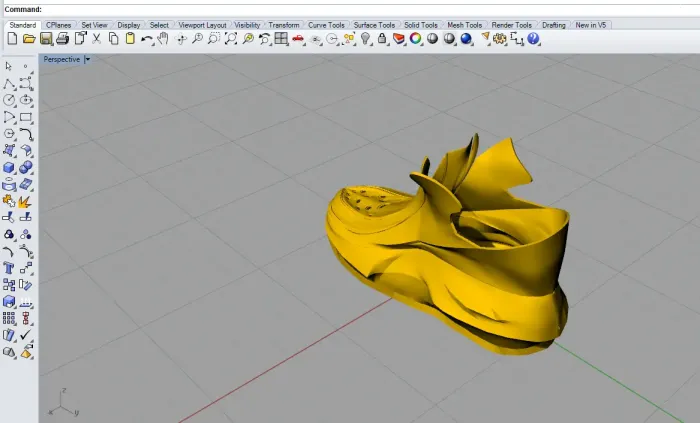700x423 pixels.
Task: Switch to the Surface Tools tab
Action: click(374, 25)
